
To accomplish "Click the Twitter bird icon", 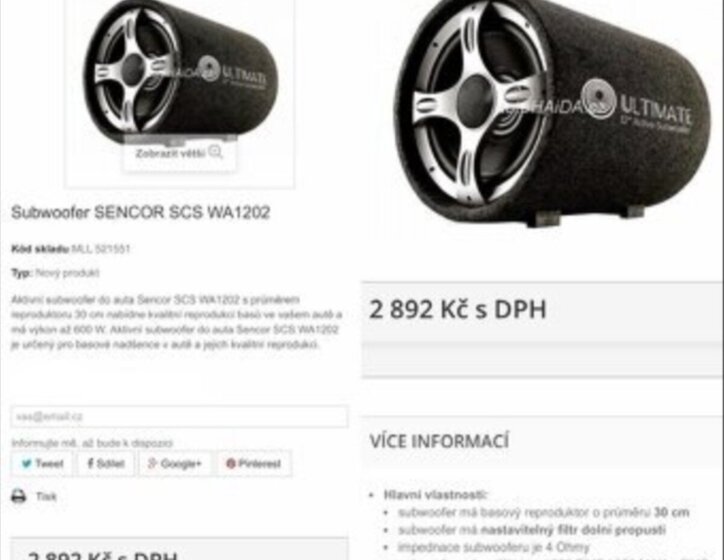I will (27, 464).
